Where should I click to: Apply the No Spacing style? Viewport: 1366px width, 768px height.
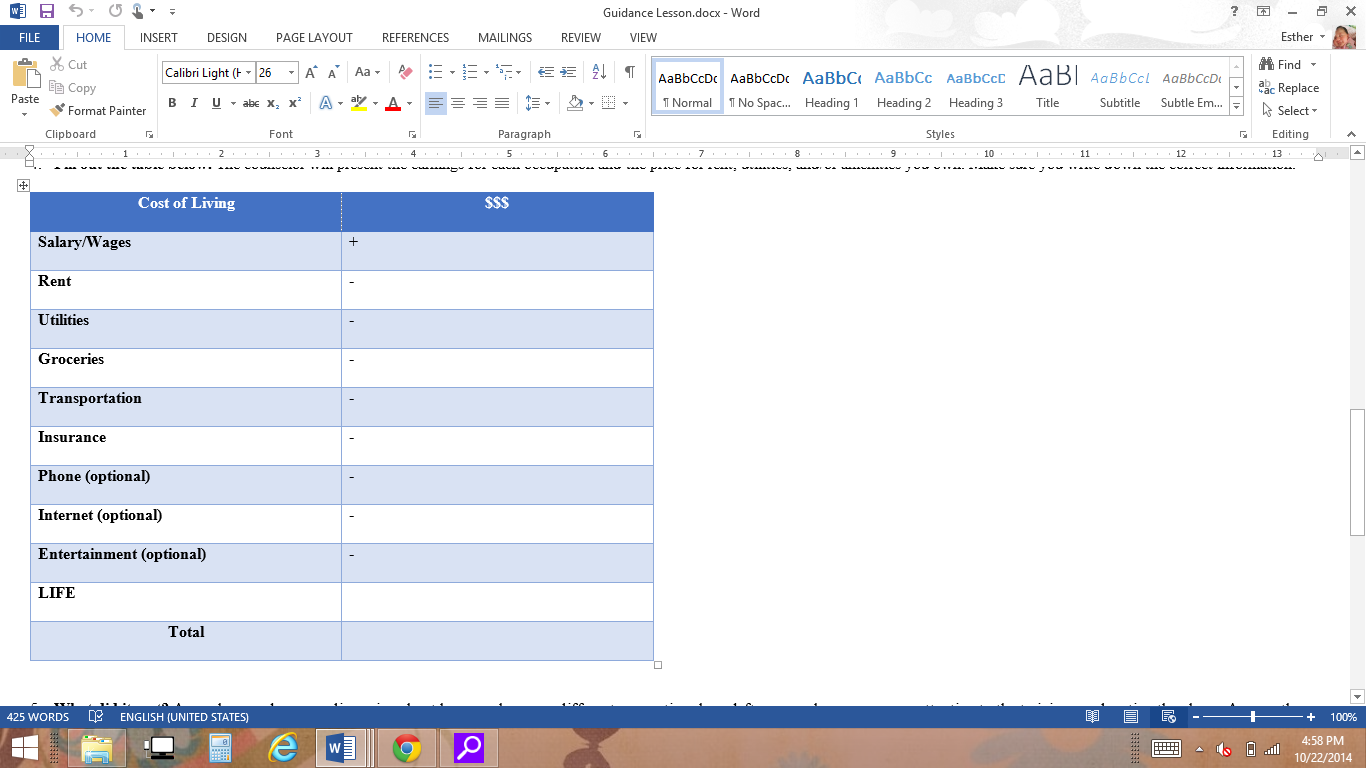[760, 87]
